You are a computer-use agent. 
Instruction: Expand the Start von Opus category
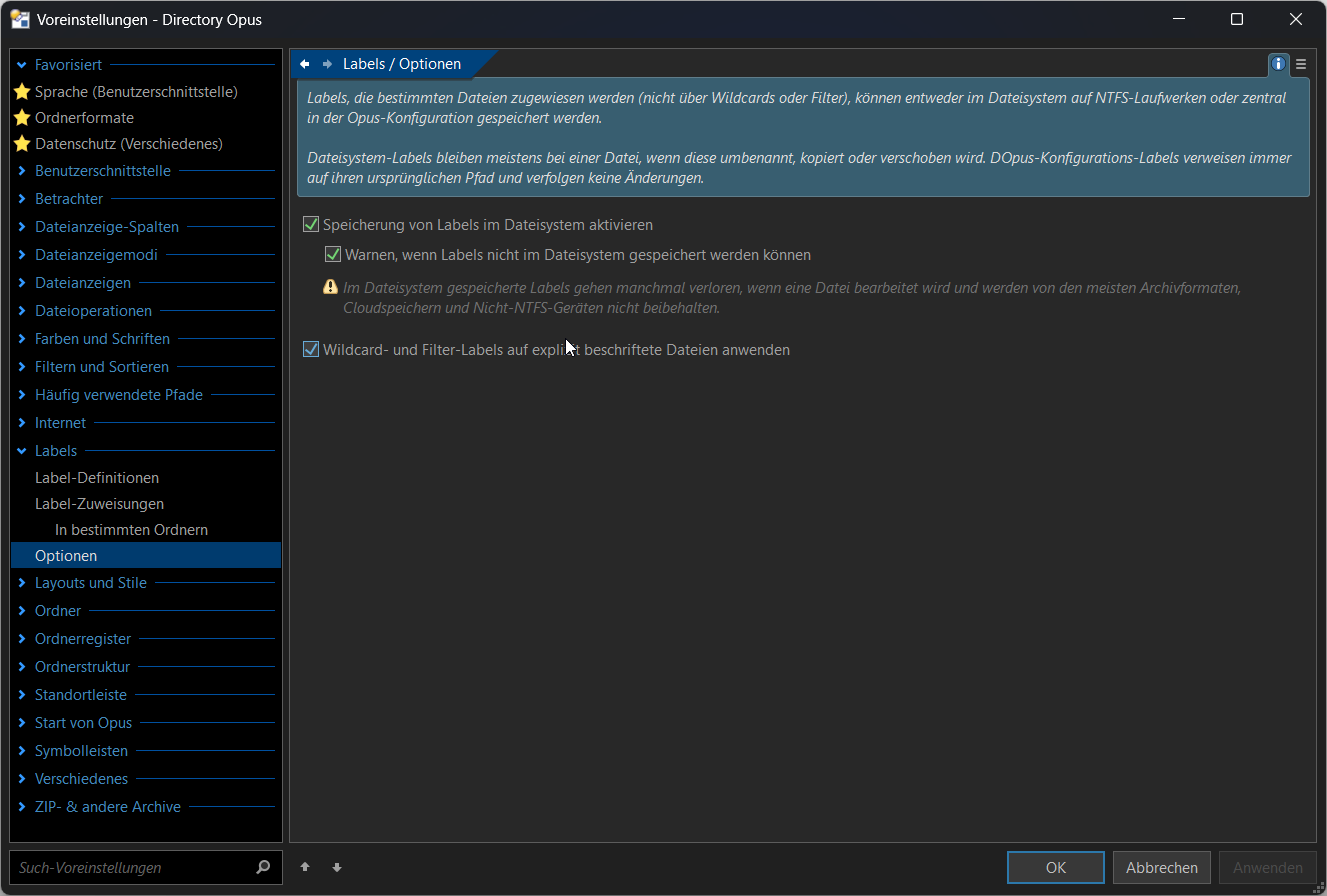(x=22, y=723)
